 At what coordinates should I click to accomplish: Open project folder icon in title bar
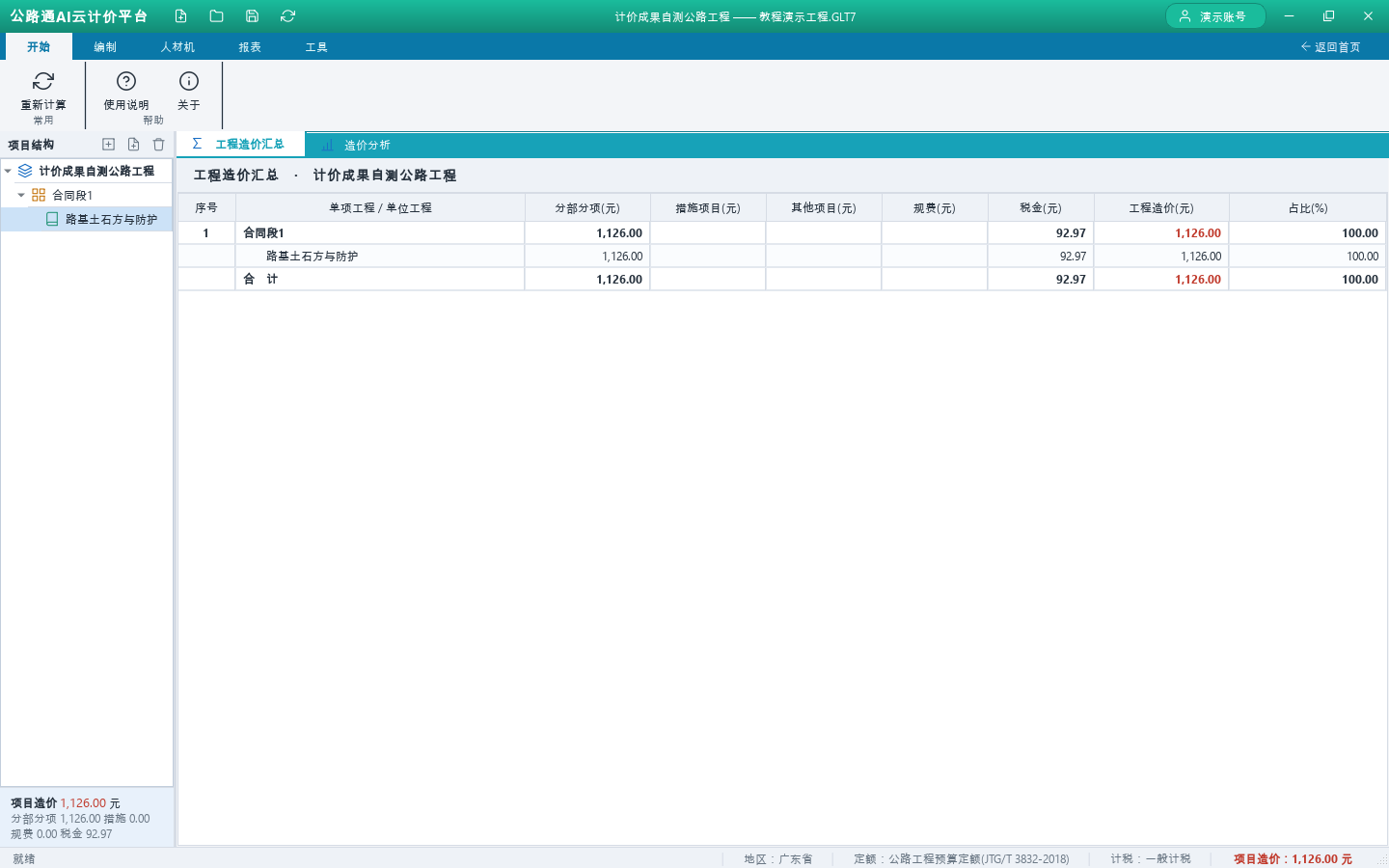pos(216,16)
